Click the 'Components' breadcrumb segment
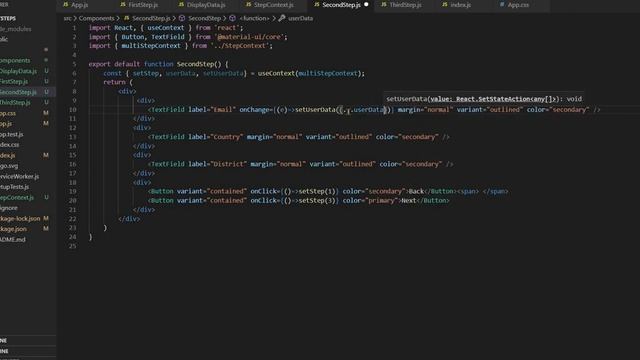This screenshot has height=360, width=640. click(96, 18)
